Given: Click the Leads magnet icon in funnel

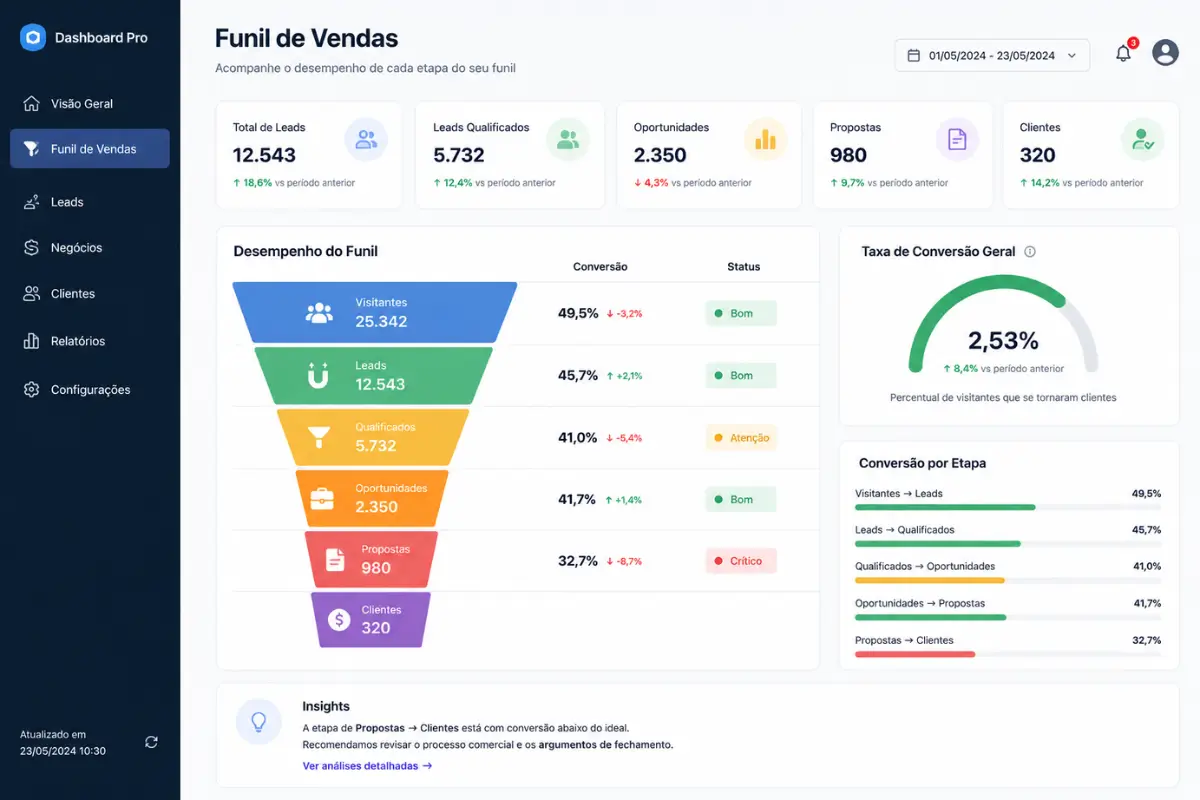Looking at the screenshot, I should point(318,376).
